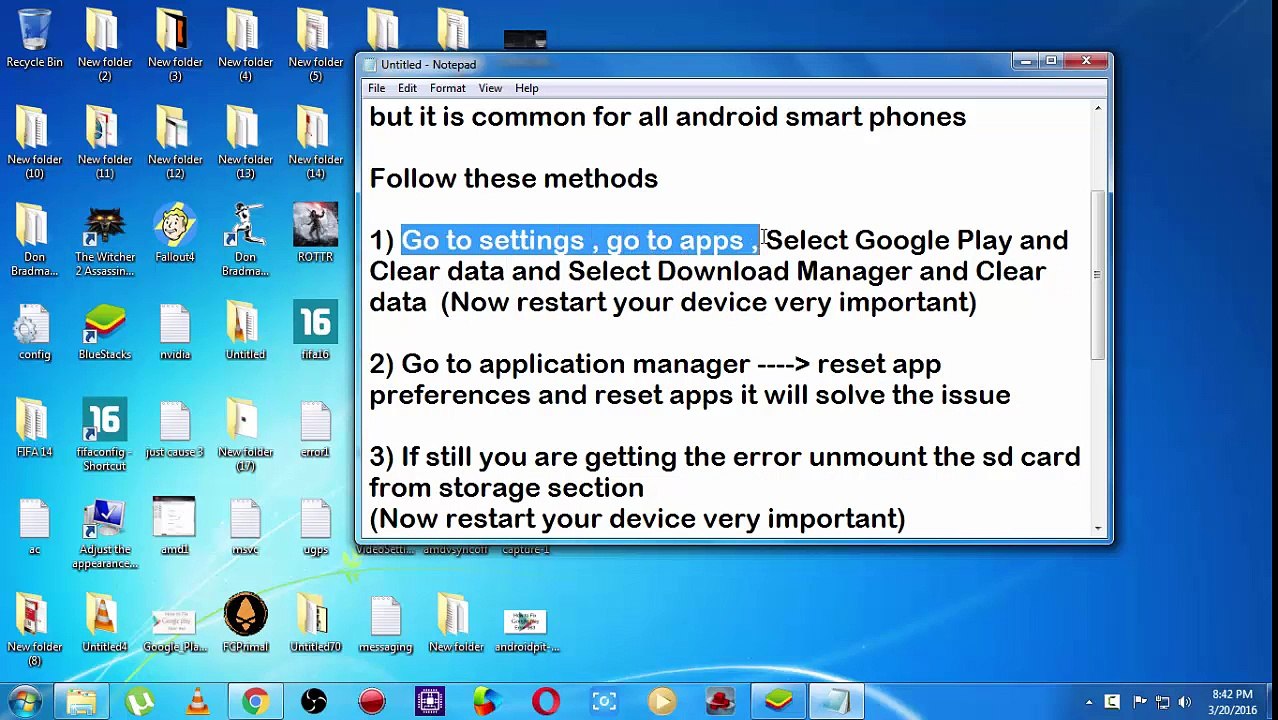This screenshot has height=720, width=1278.
Task: Select the just cause 3 file
Action: point(175,429)
